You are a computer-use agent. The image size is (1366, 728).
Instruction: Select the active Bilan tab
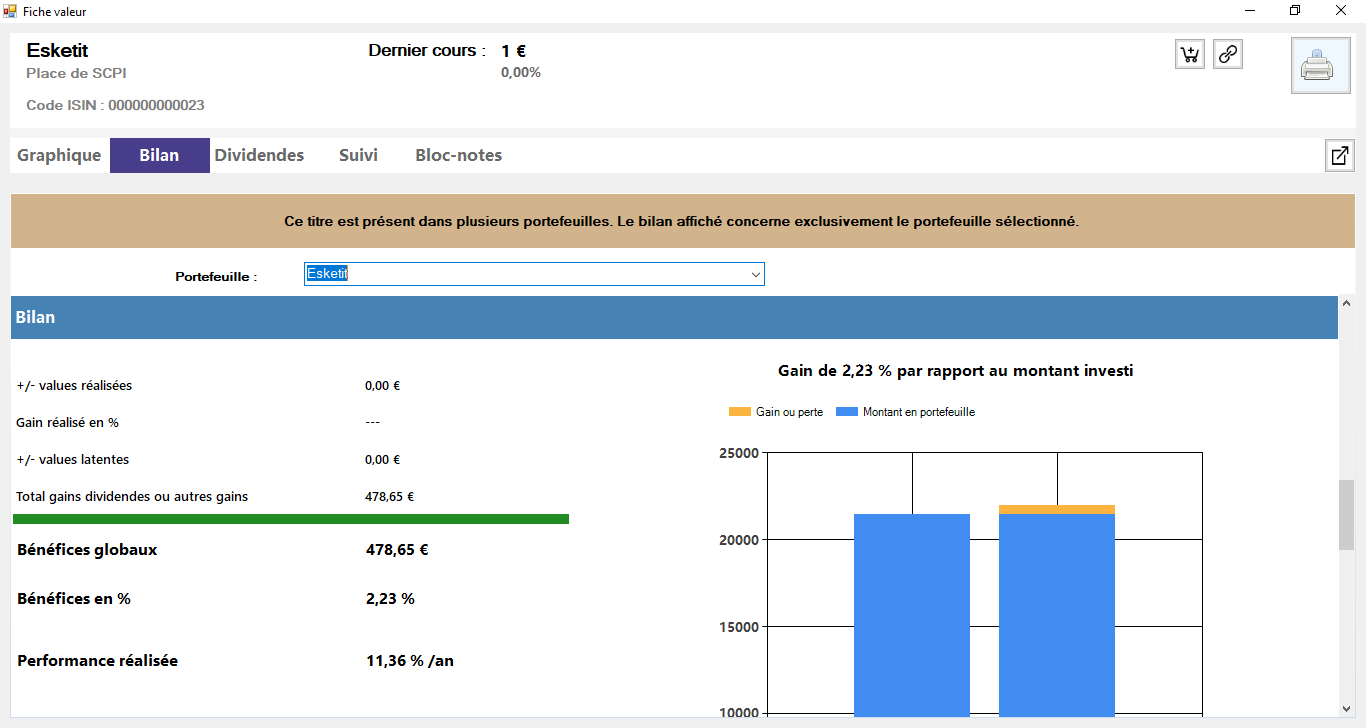point(160,156)
